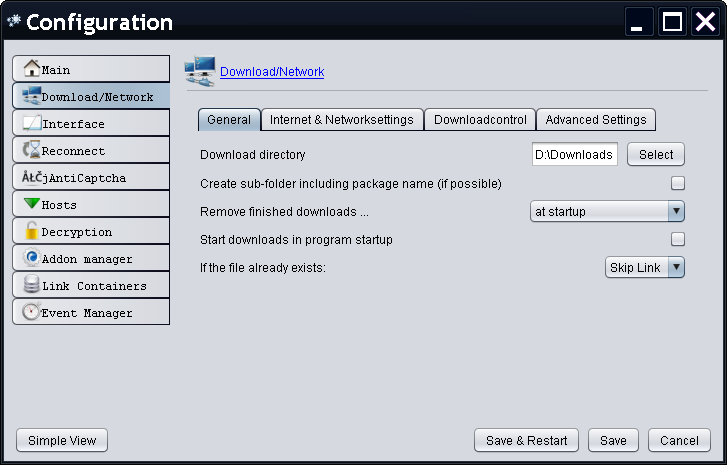727x465 pixels.
Task: Switch to Internet & Networksettings tab
Action: click(341, 120)
